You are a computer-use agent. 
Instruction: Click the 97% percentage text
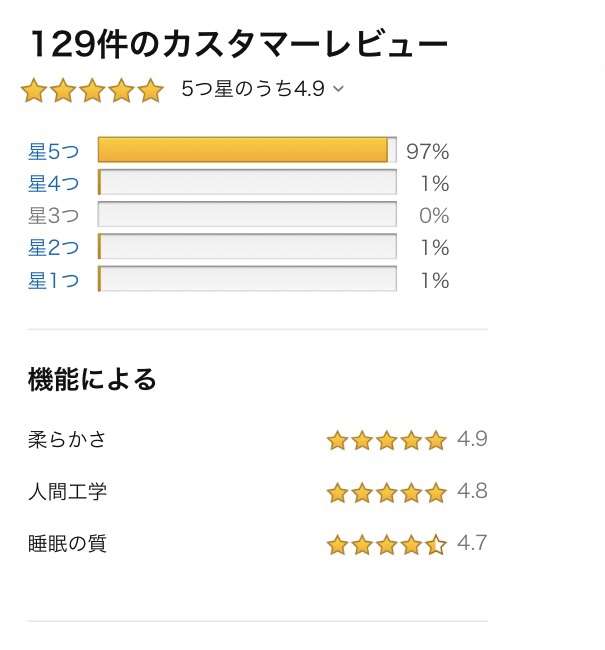click(428, 152)
